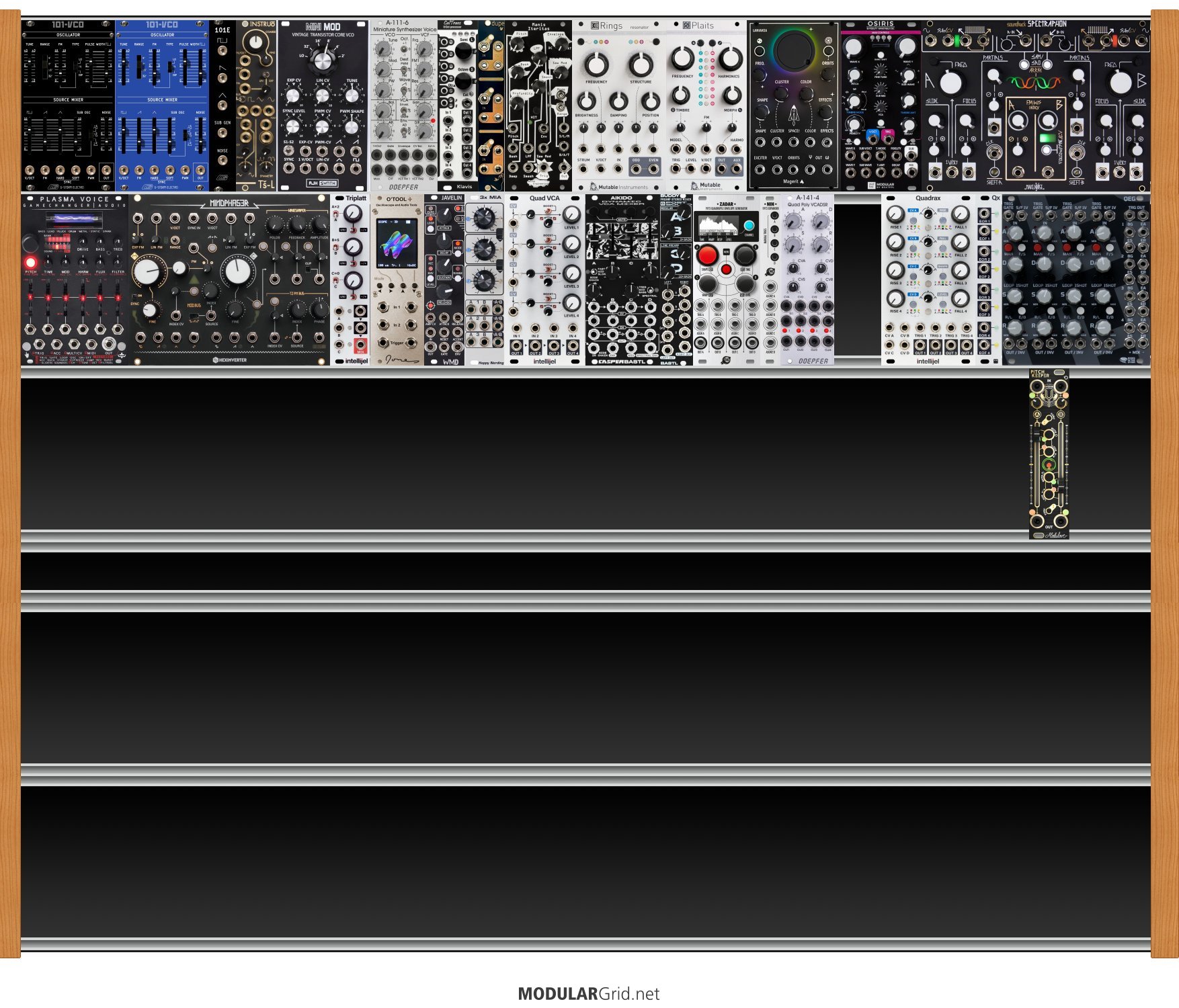1179x1008 pixels.
Task: Click the FREQUENCY knob on Plaits
Action: [x=682, y=59]
